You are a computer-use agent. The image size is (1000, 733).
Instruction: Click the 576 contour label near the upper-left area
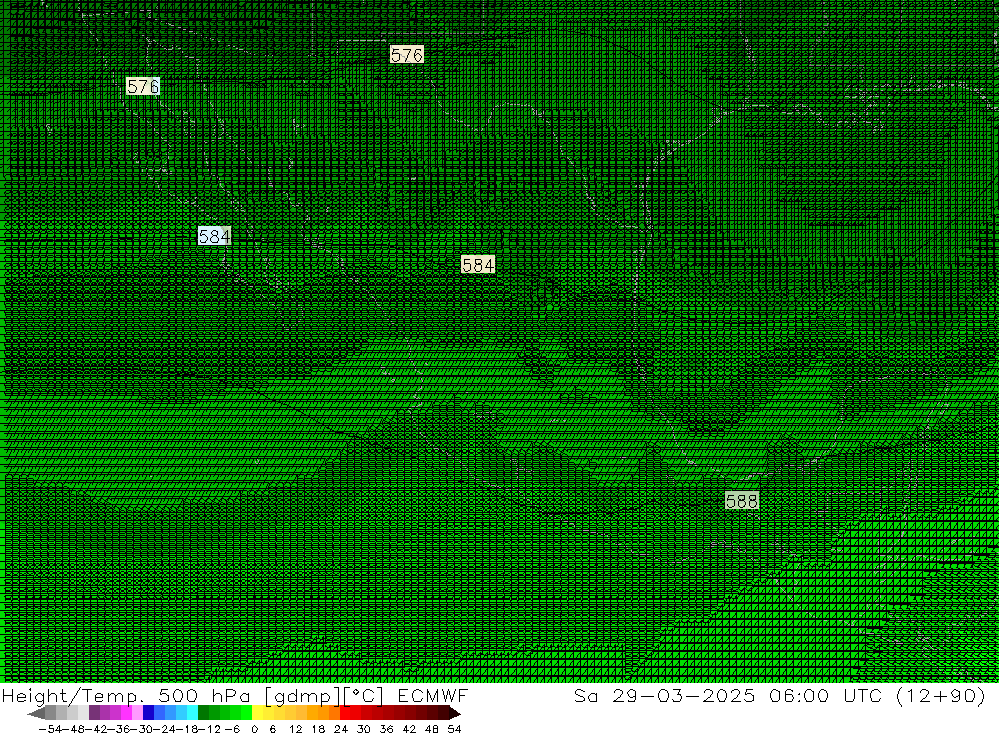pyautogui.click(x=143, y=86)
